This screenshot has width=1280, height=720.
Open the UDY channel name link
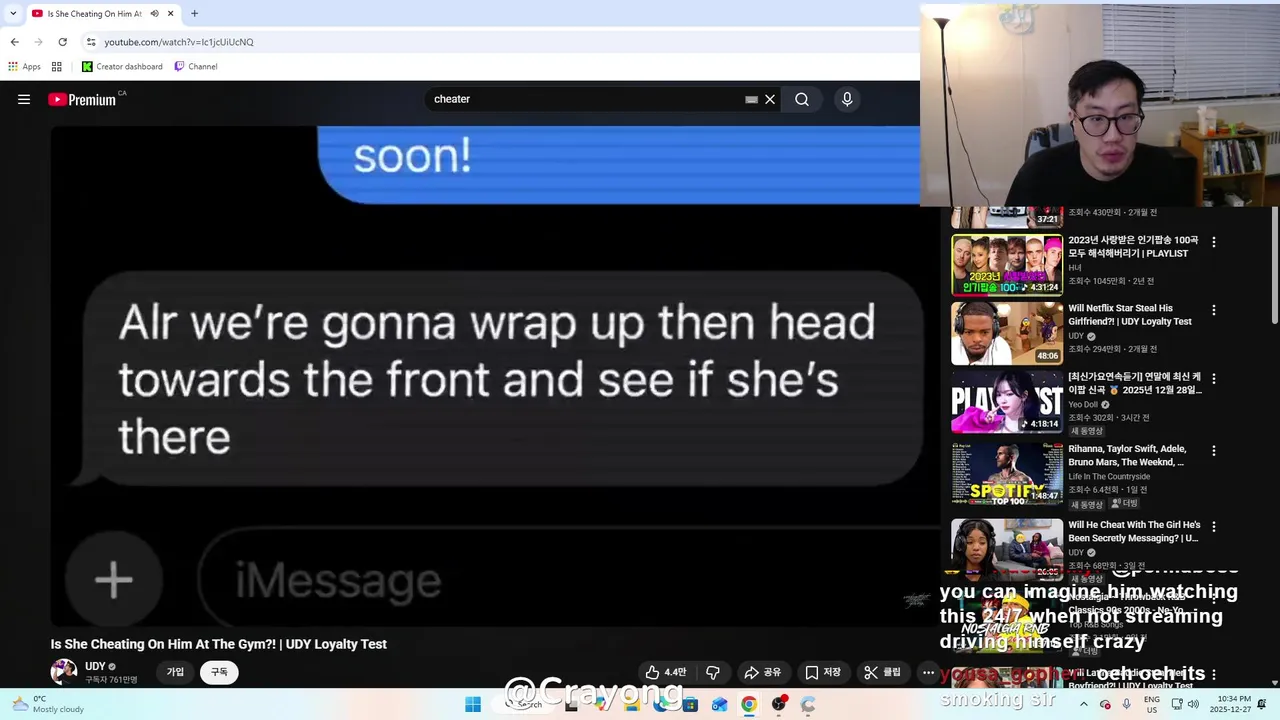[x=95, y=666]
